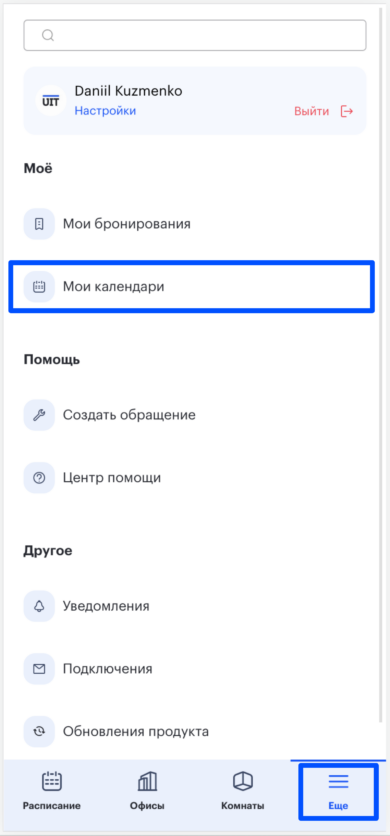This screenshot has height=836, width=390.
Task: Click the envelope icon for Подключения
Action: click(39, 669)
